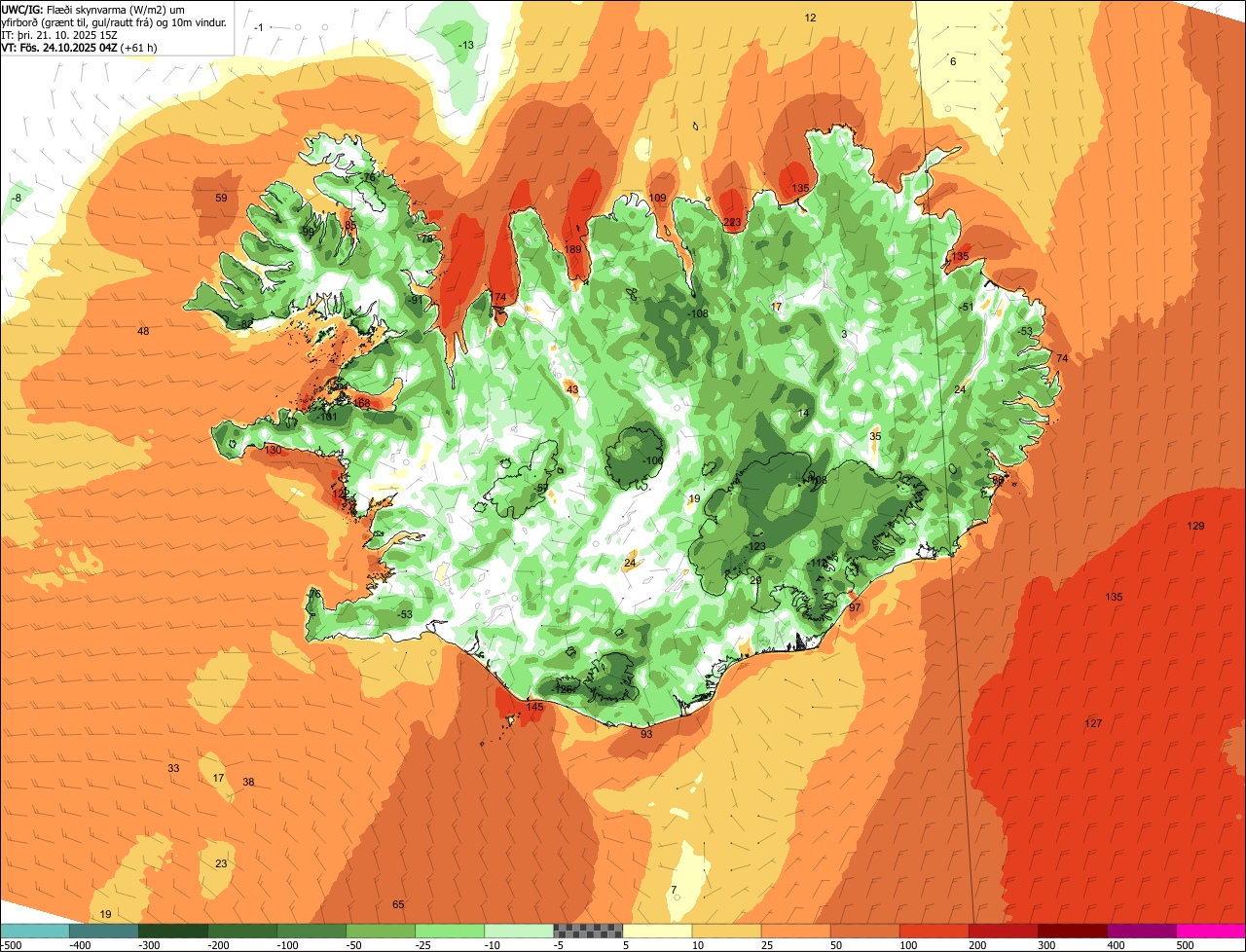Screen dimensions: 1246x952
Task: Click the map value '93' off the south coast
Action: point(646,734)
